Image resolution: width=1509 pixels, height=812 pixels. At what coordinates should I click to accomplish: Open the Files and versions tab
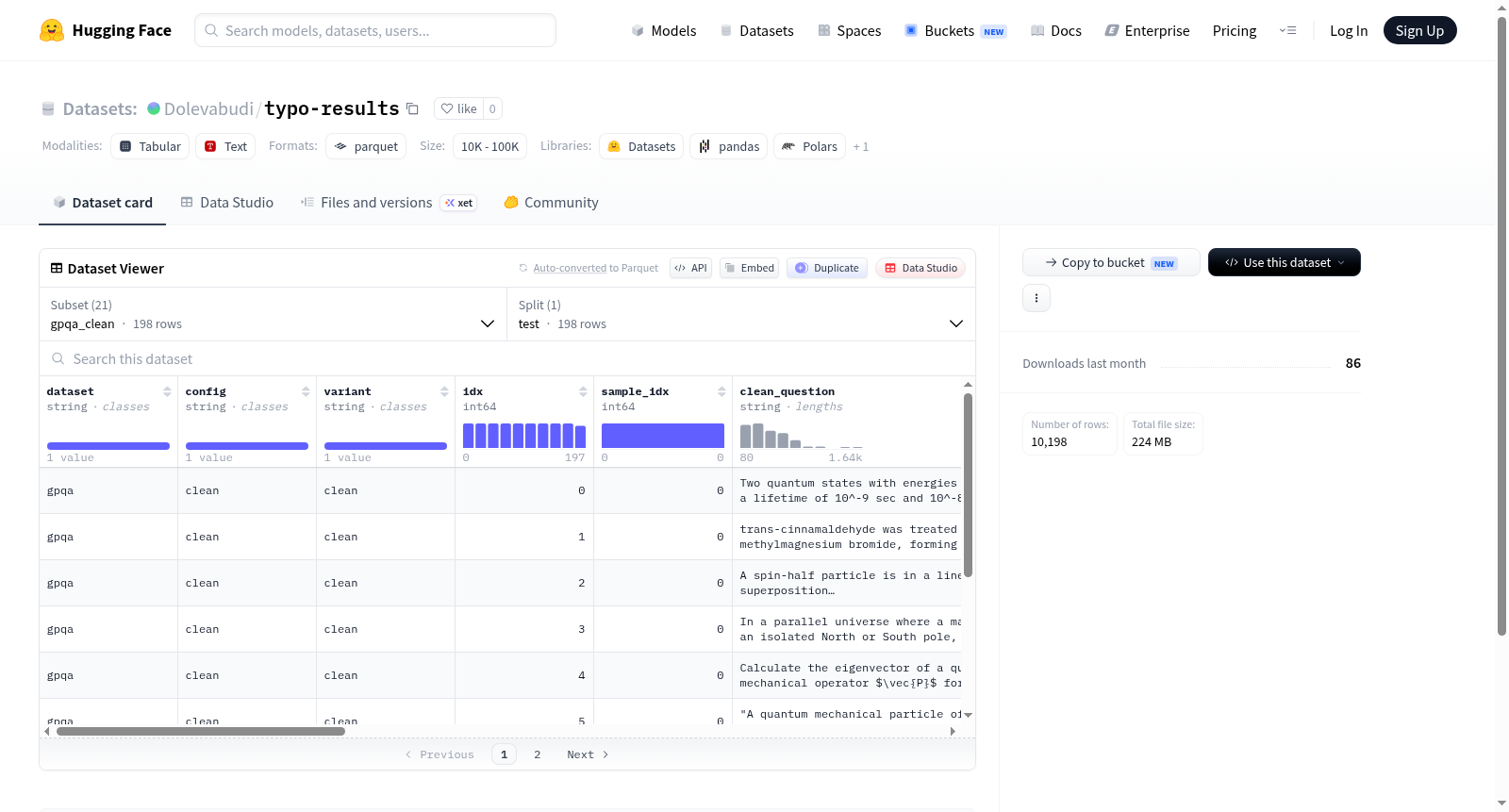tap(389, 203)
